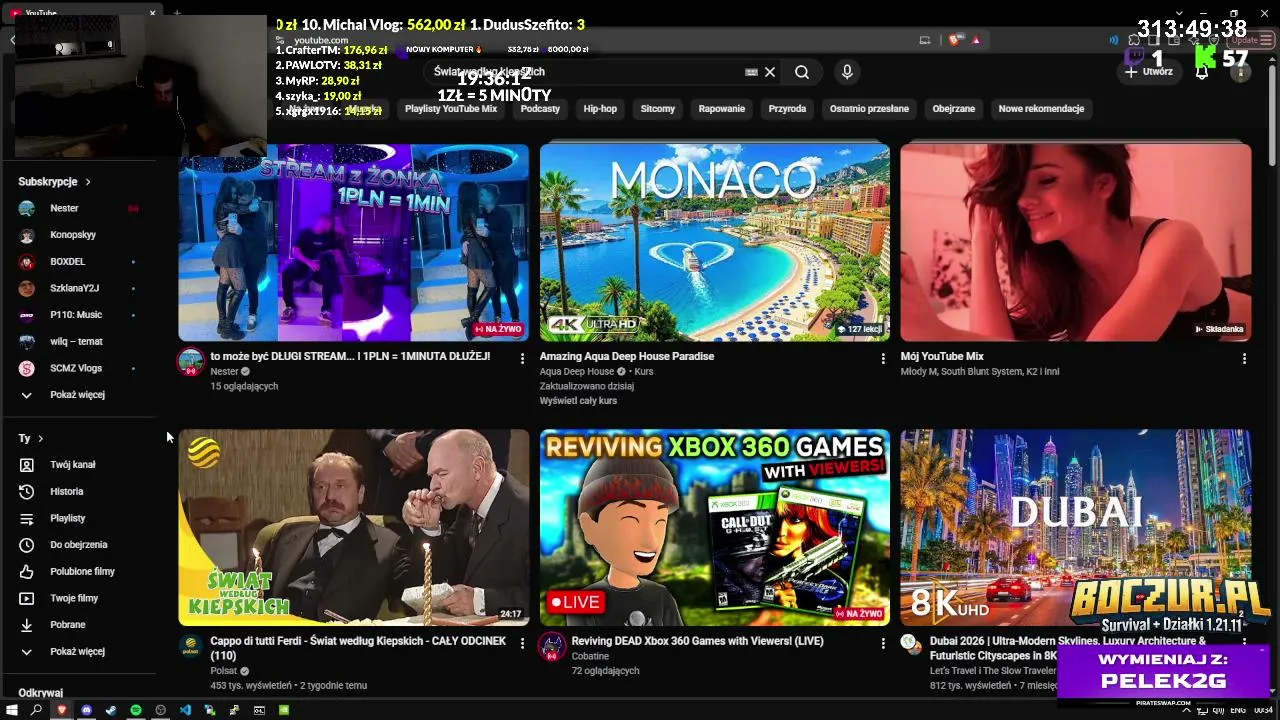Select the Obejrzane filter chip
The image size is (1280, 720).
coord(954,109)
